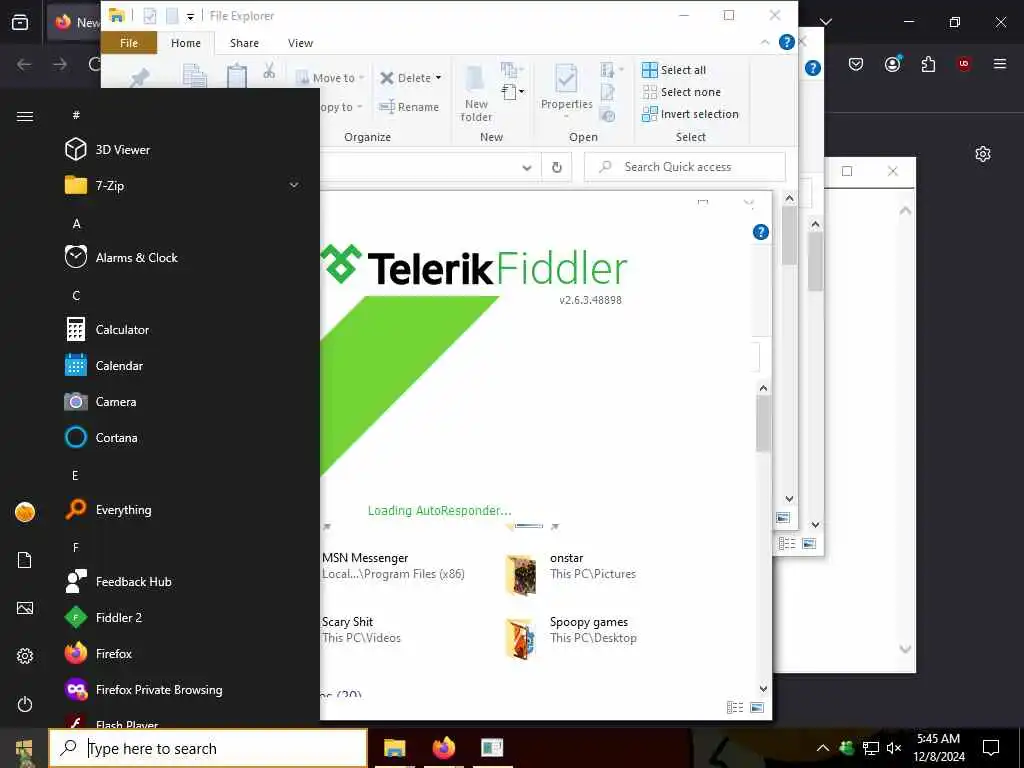
Task: Open File Explorer from the taskbar
Action: pyautogui.click(x=394, y=748)
